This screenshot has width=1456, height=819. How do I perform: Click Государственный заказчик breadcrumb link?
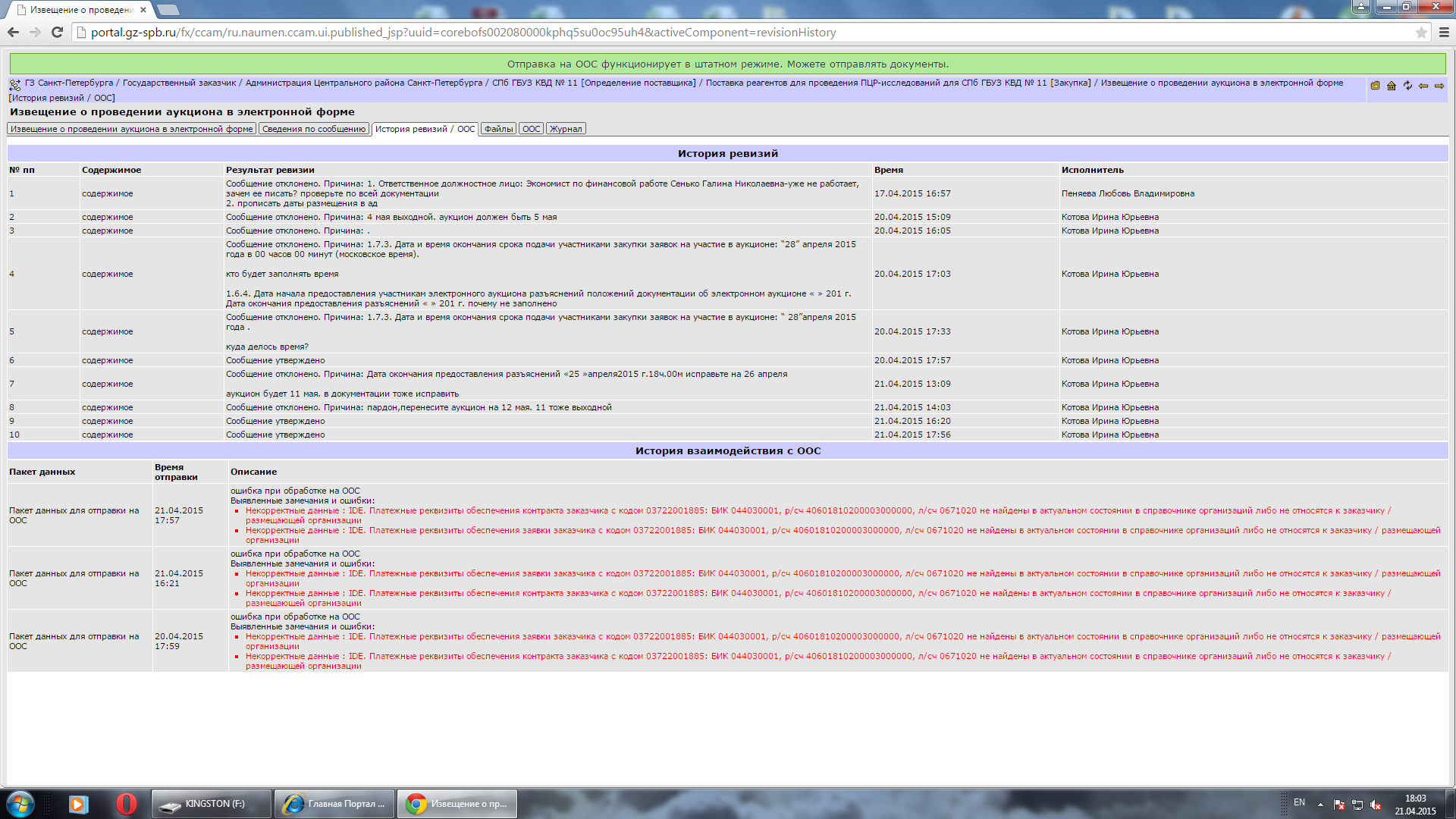[x=179, y=83]
